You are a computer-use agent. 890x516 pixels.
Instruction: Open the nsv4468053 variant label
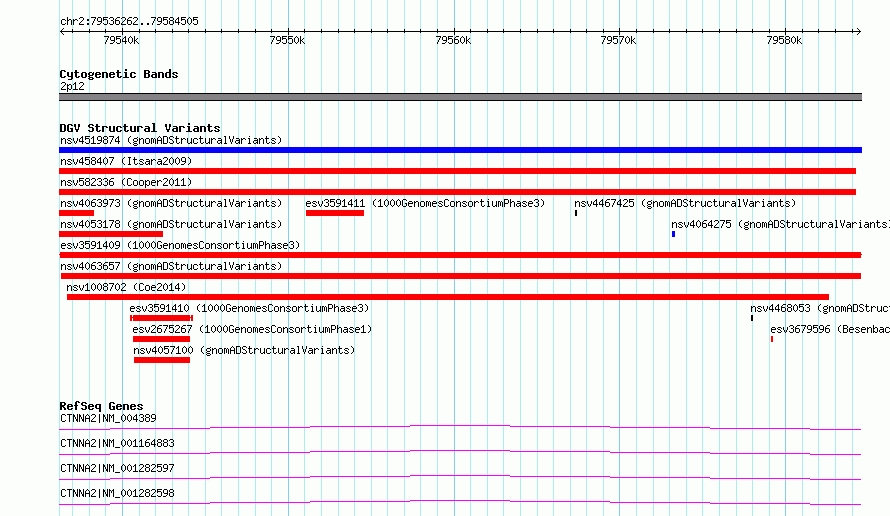[820, 308]
